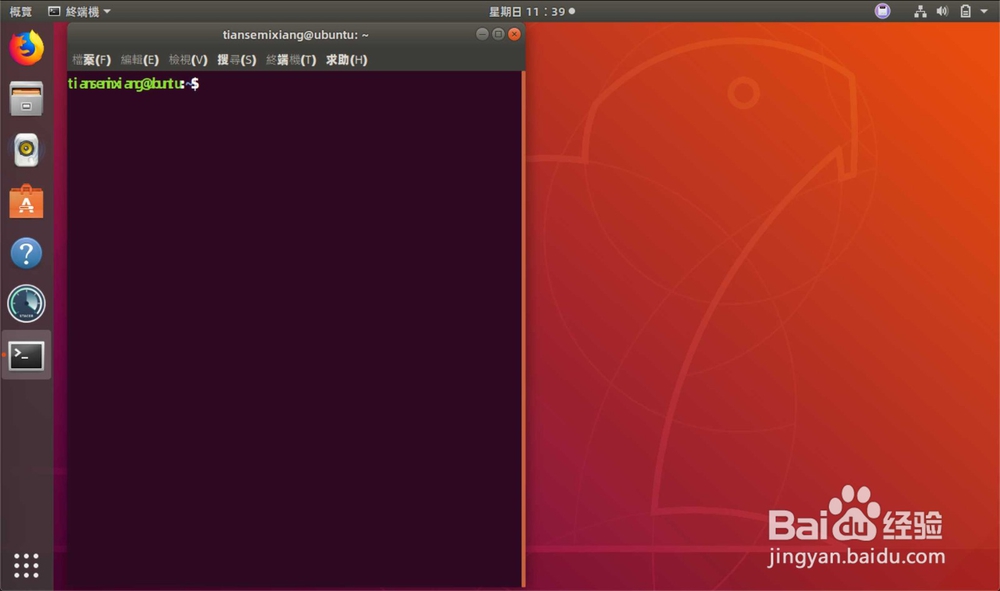Launch Rhythmbox music player from dock

click(26, 150)
